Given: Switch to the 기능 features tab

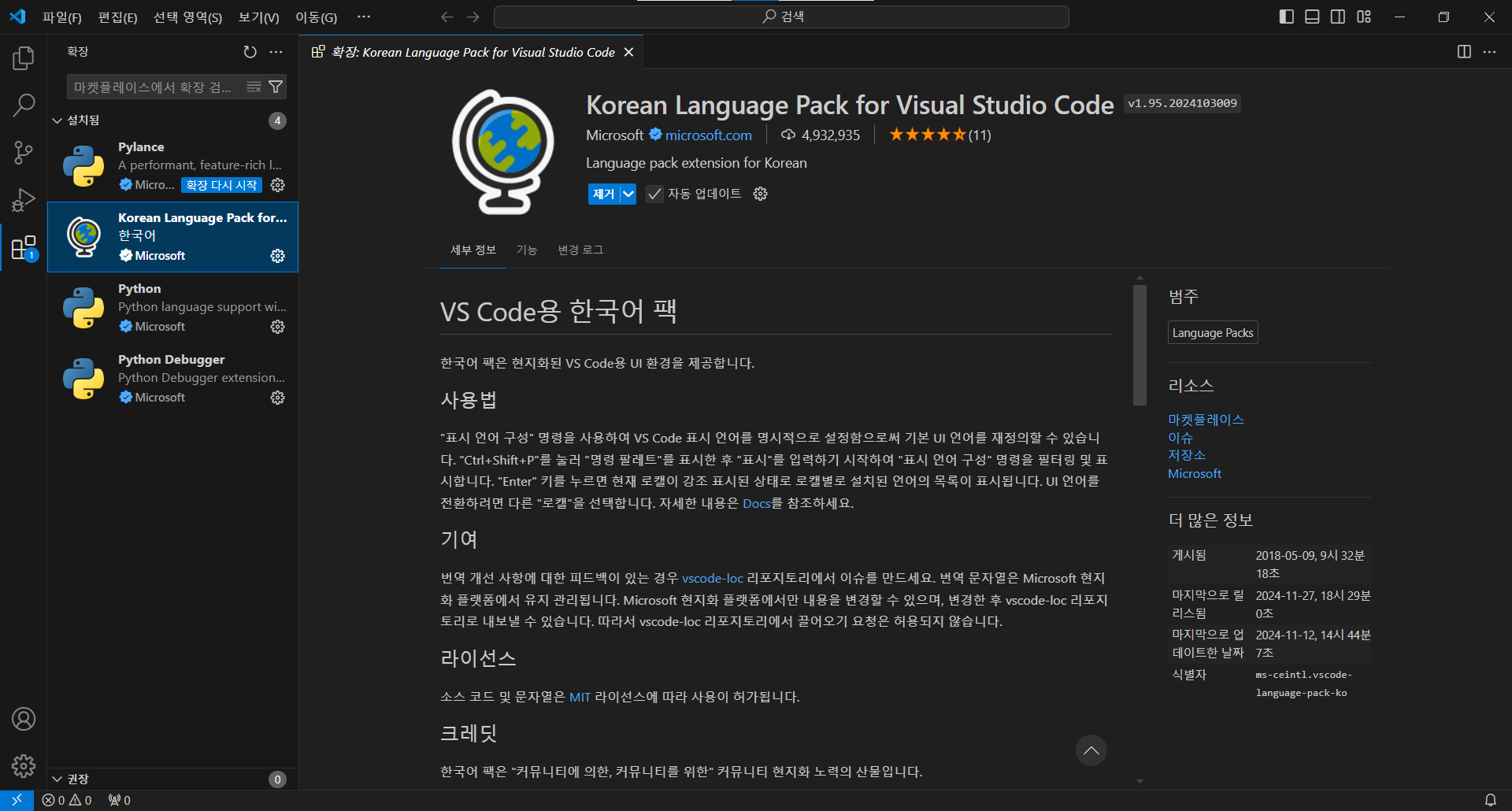Looking at the screenshot, I should tap(527, 250).
